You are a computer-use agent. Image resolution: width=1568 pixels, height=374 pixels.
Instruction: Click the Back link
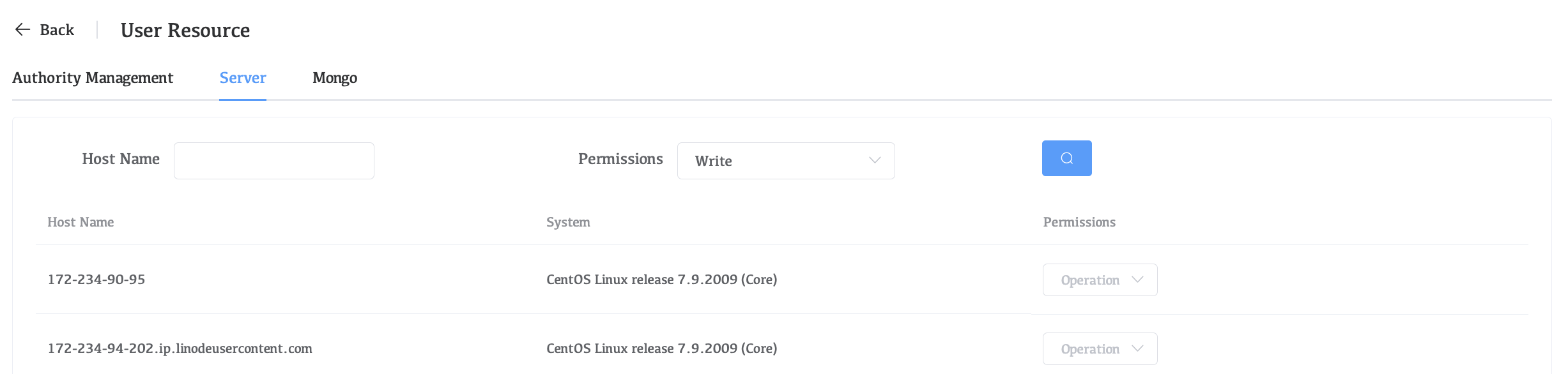[x=57, y=29]
